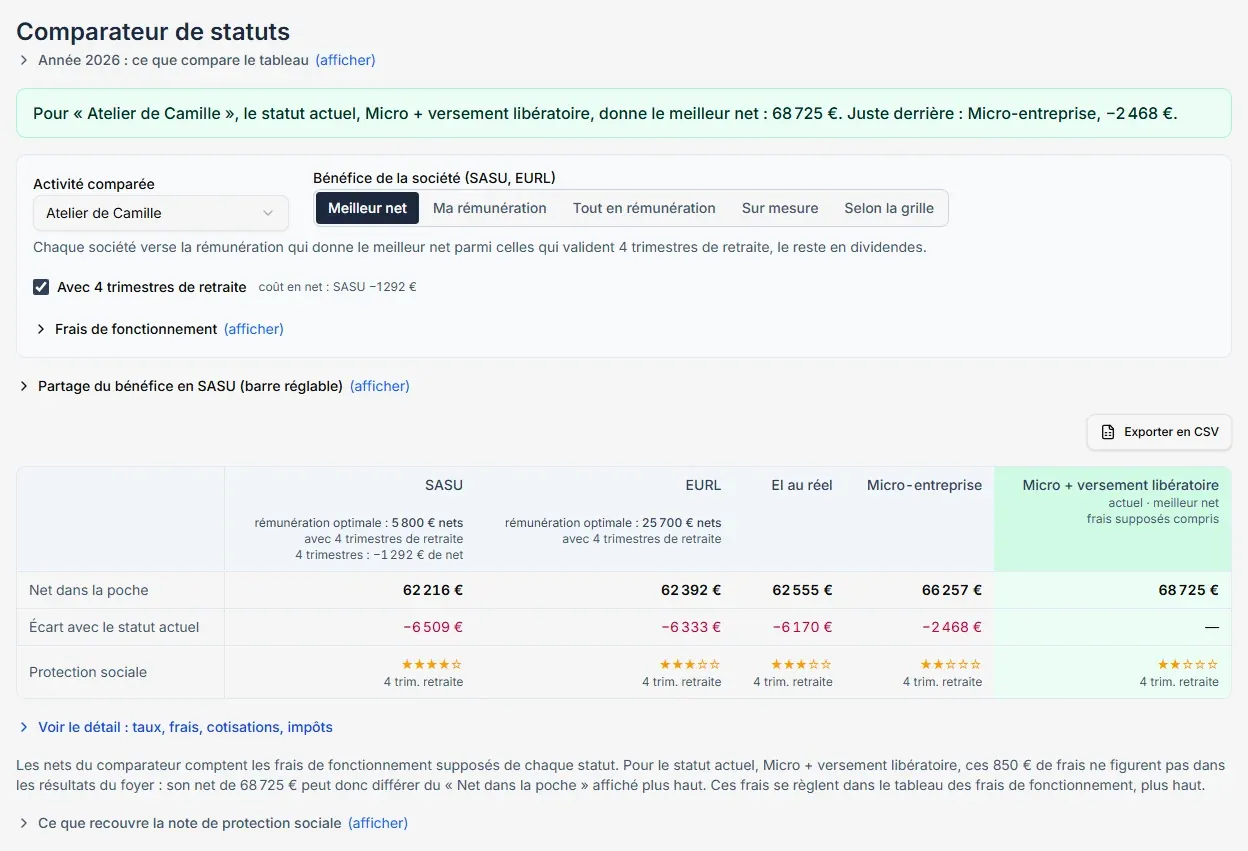Click the 'Comparateur de statuts' heading

point(153,32)
